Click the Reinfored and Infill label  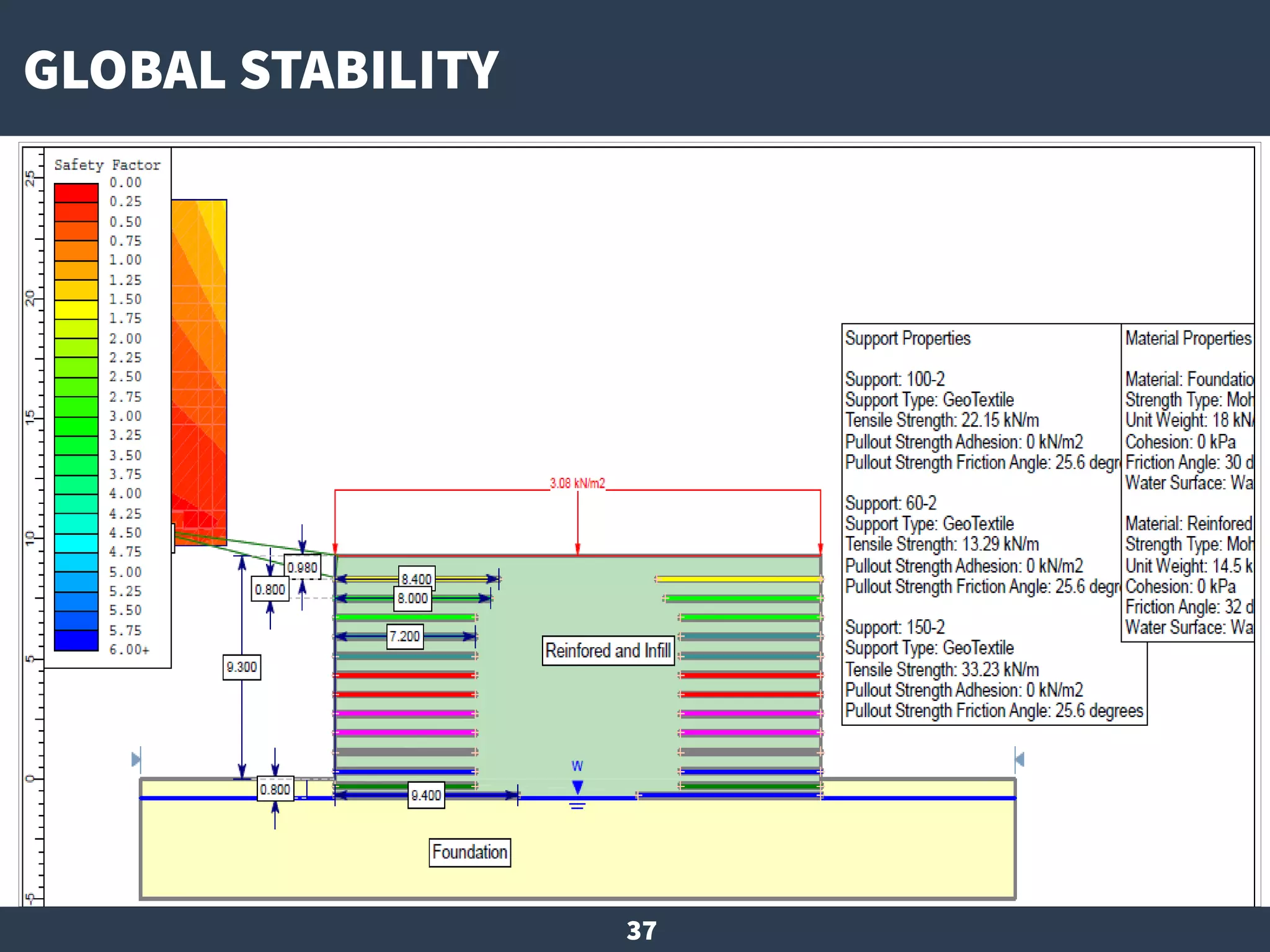[608, 651]
